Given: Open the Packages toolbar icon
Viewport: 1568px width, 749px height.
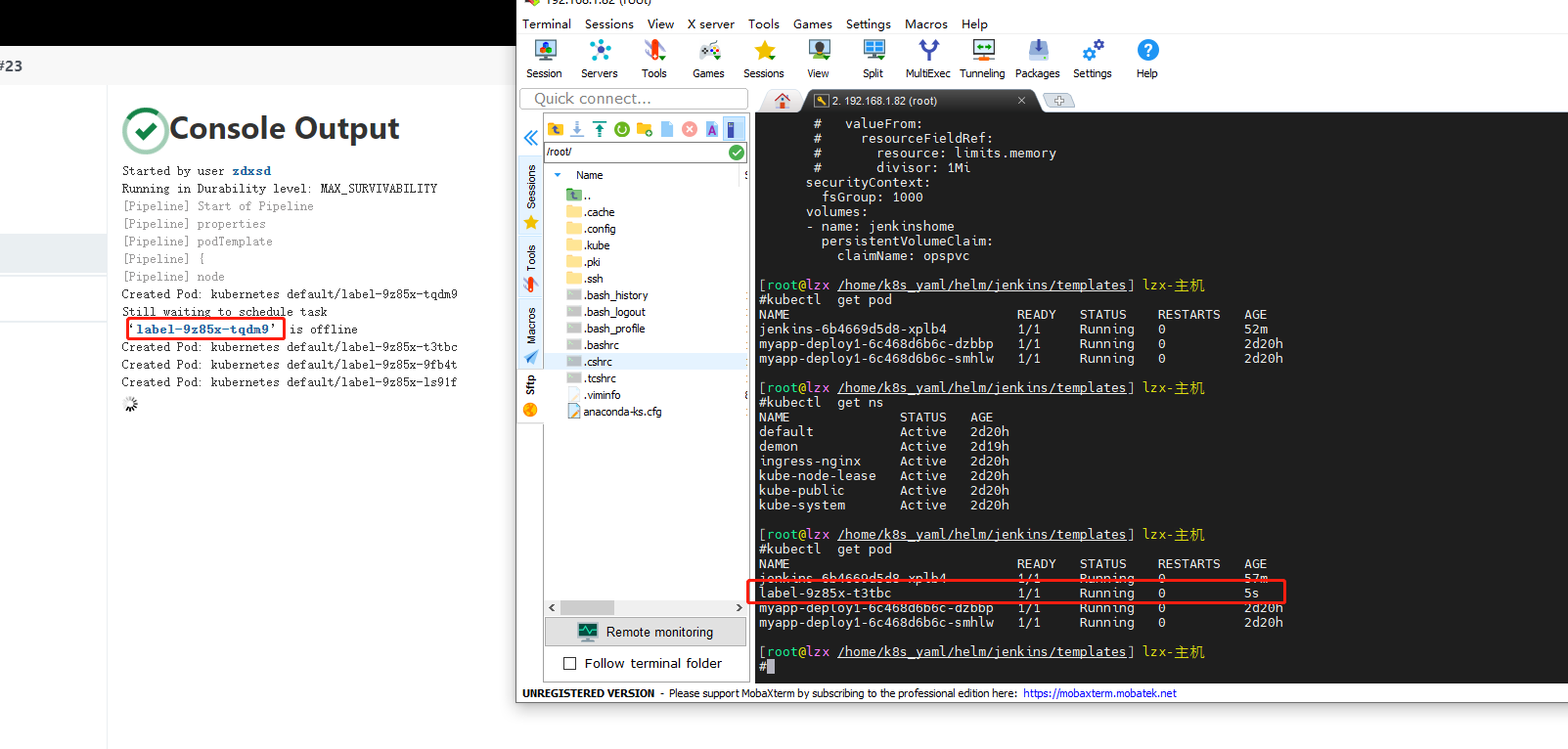Looking at the screenshot, I should tap(1038, 60).
